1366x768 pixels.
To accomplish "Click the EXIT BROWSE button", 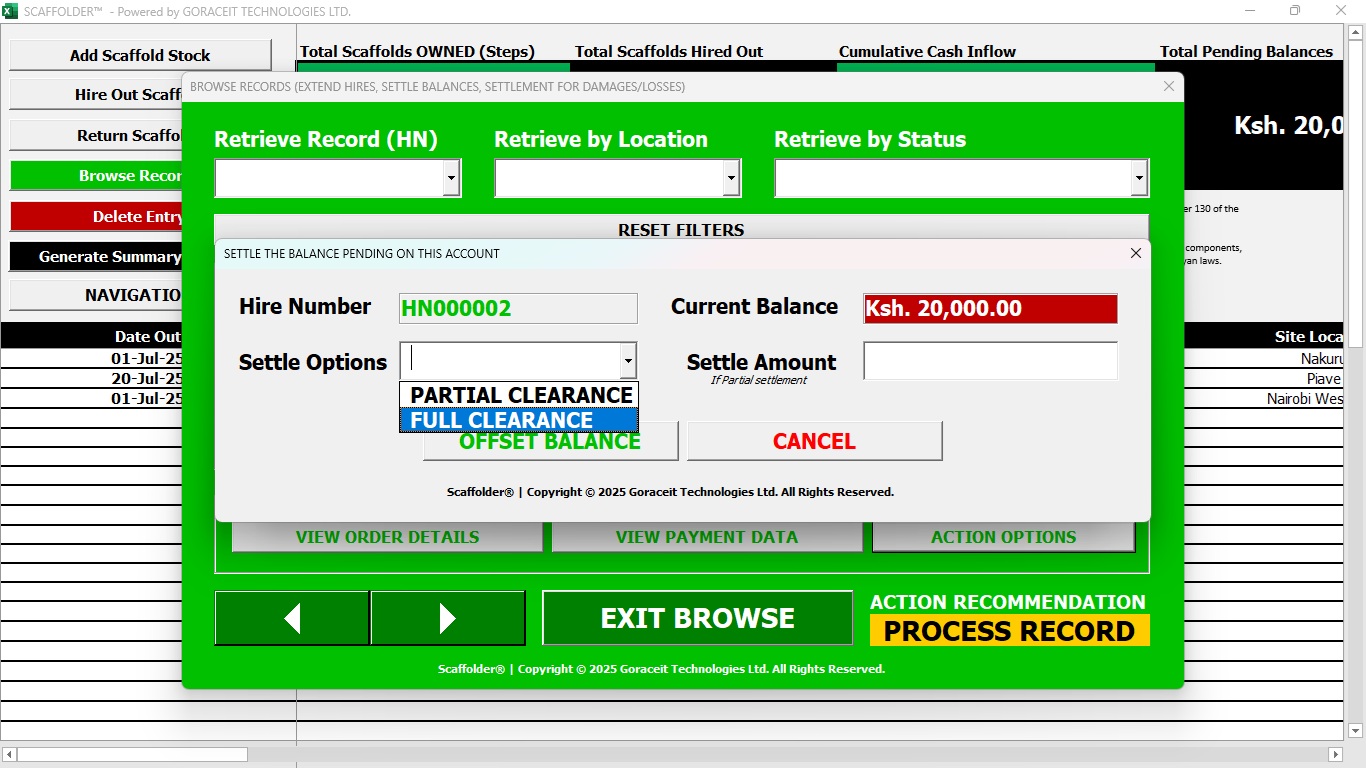I will [x=697, y=618].
